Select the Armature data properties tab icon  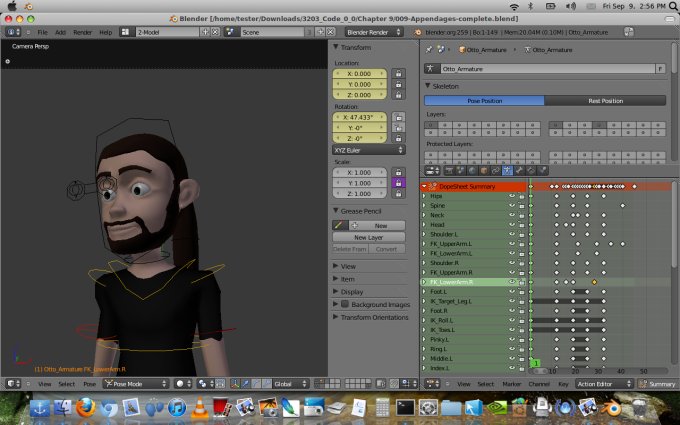(507, 170)
